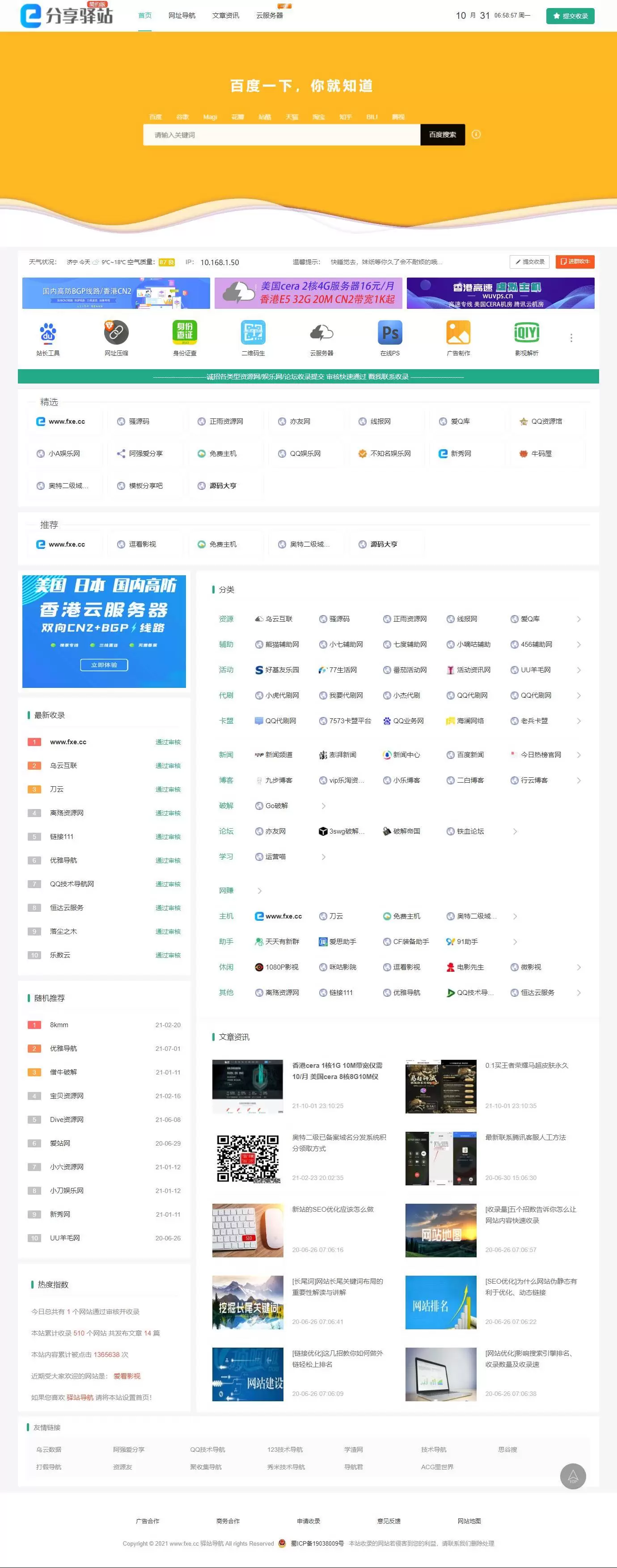617x1568 pixels.
Task: Click the 百度搜索 search button
Action: [x=443, y=135]
